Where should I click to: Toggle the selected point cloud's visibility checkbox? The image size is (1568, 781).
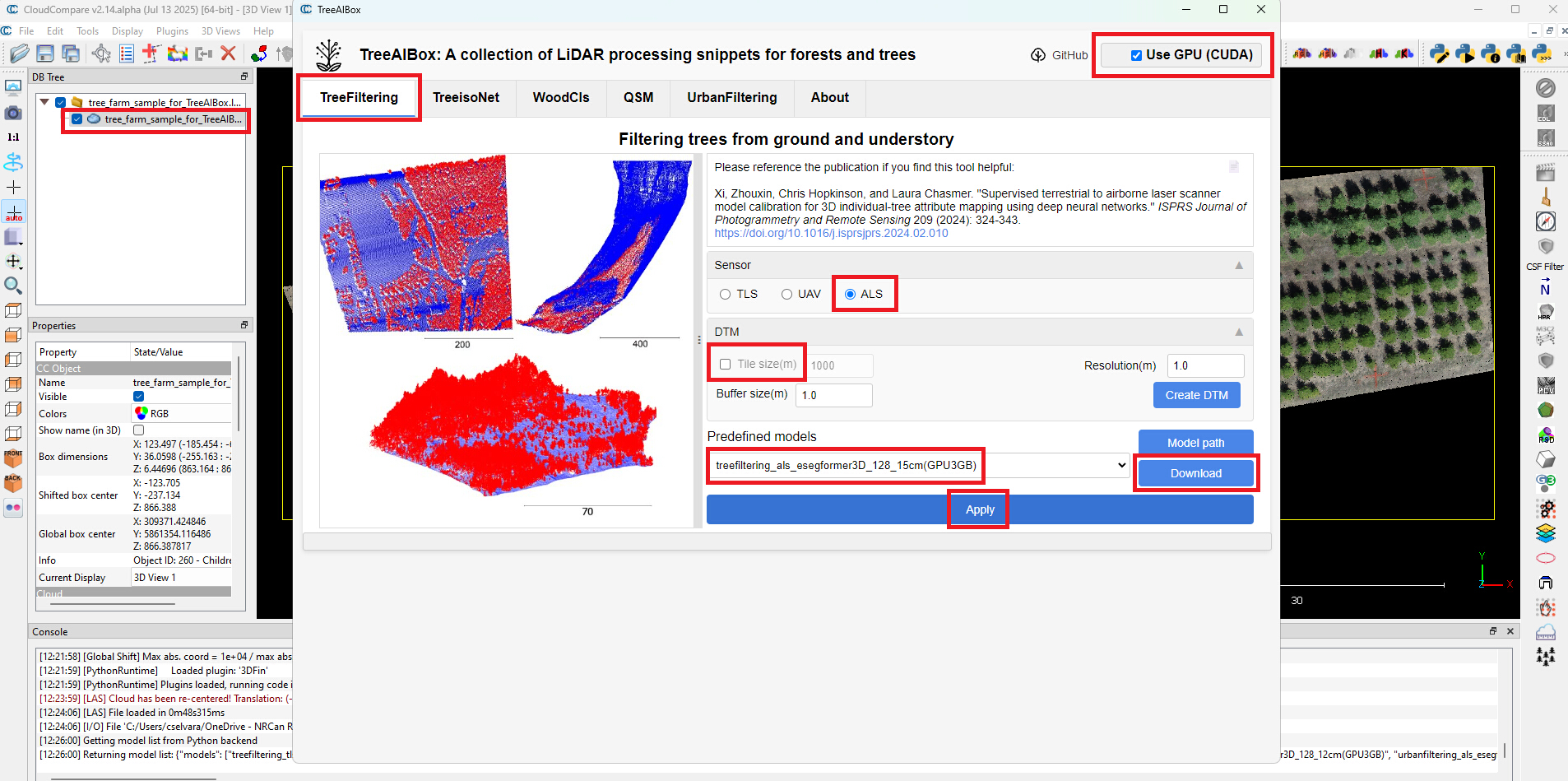click(77, 119)
